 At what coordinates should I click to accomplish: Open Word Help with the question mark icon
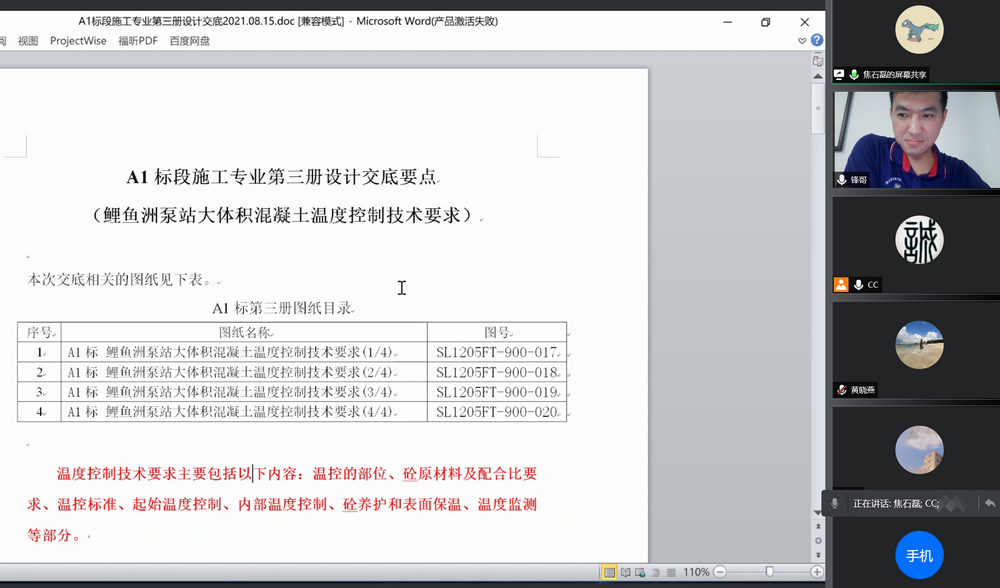(x=817, y=41)
